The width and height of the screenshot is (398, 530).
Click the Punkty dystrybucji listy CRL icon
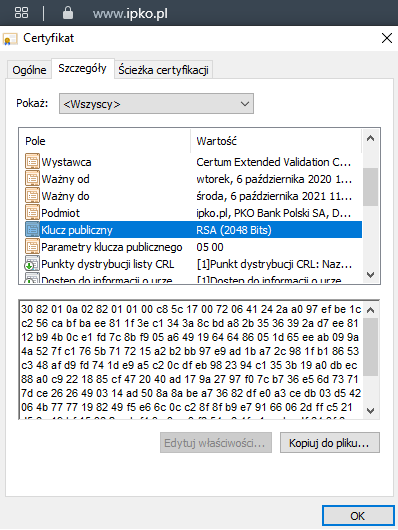[32, 263]
